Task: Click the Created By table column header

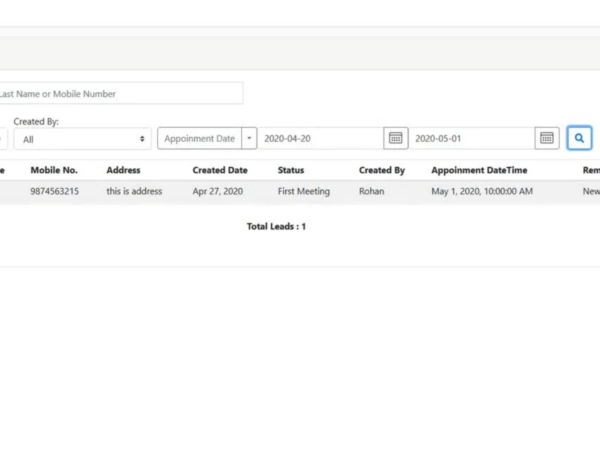Action: [x=382, y=170]
